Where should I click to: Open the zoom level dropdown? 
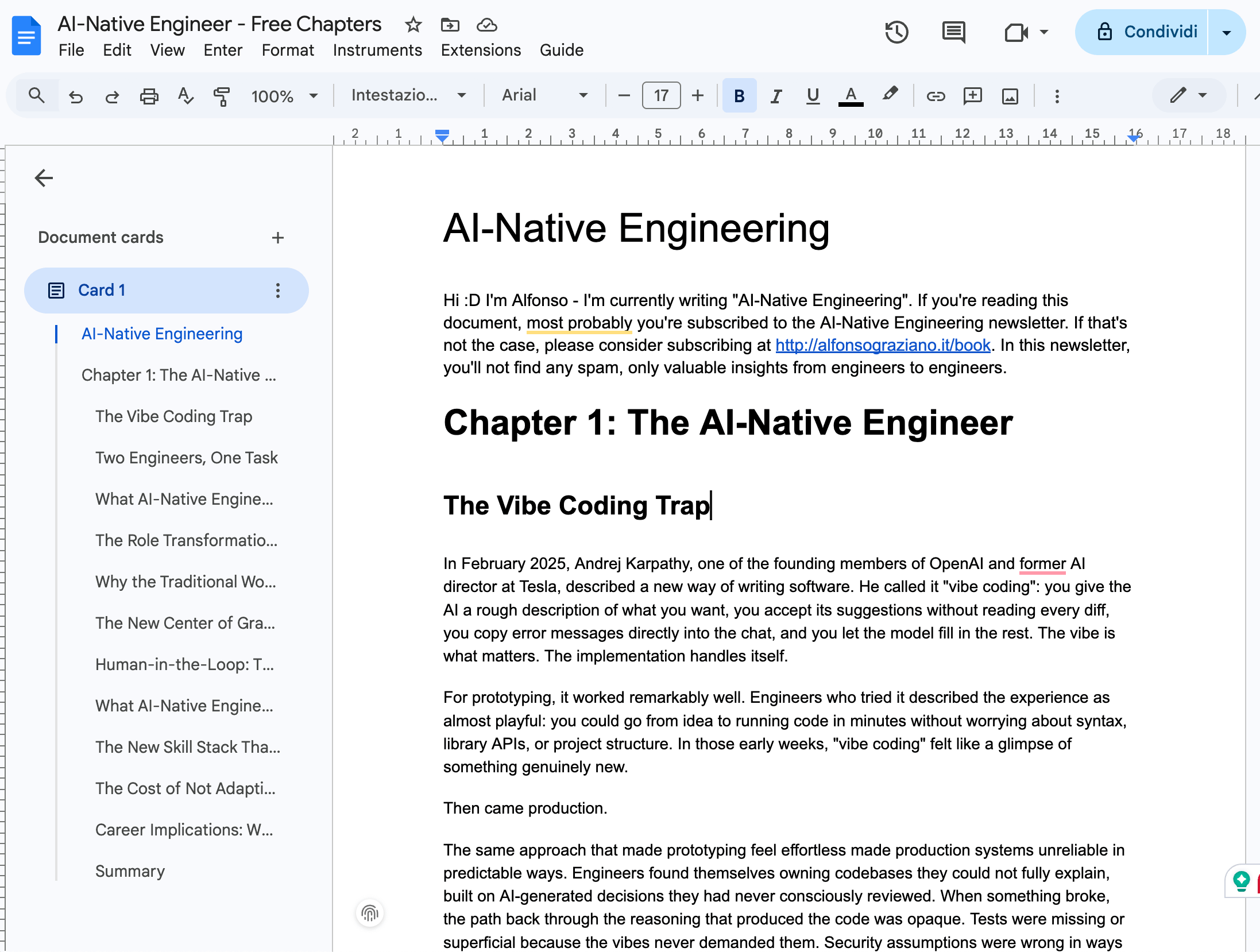tap(284, 96)
